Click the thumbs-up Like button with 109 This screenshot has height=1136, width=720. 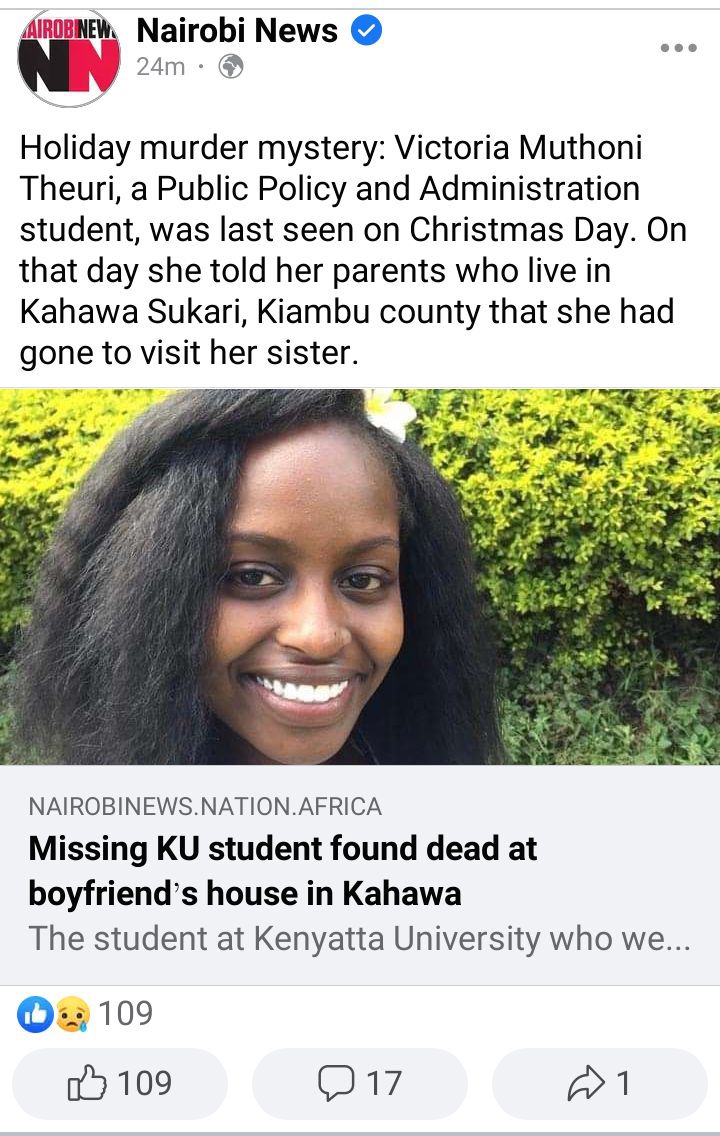[120, 1083]
